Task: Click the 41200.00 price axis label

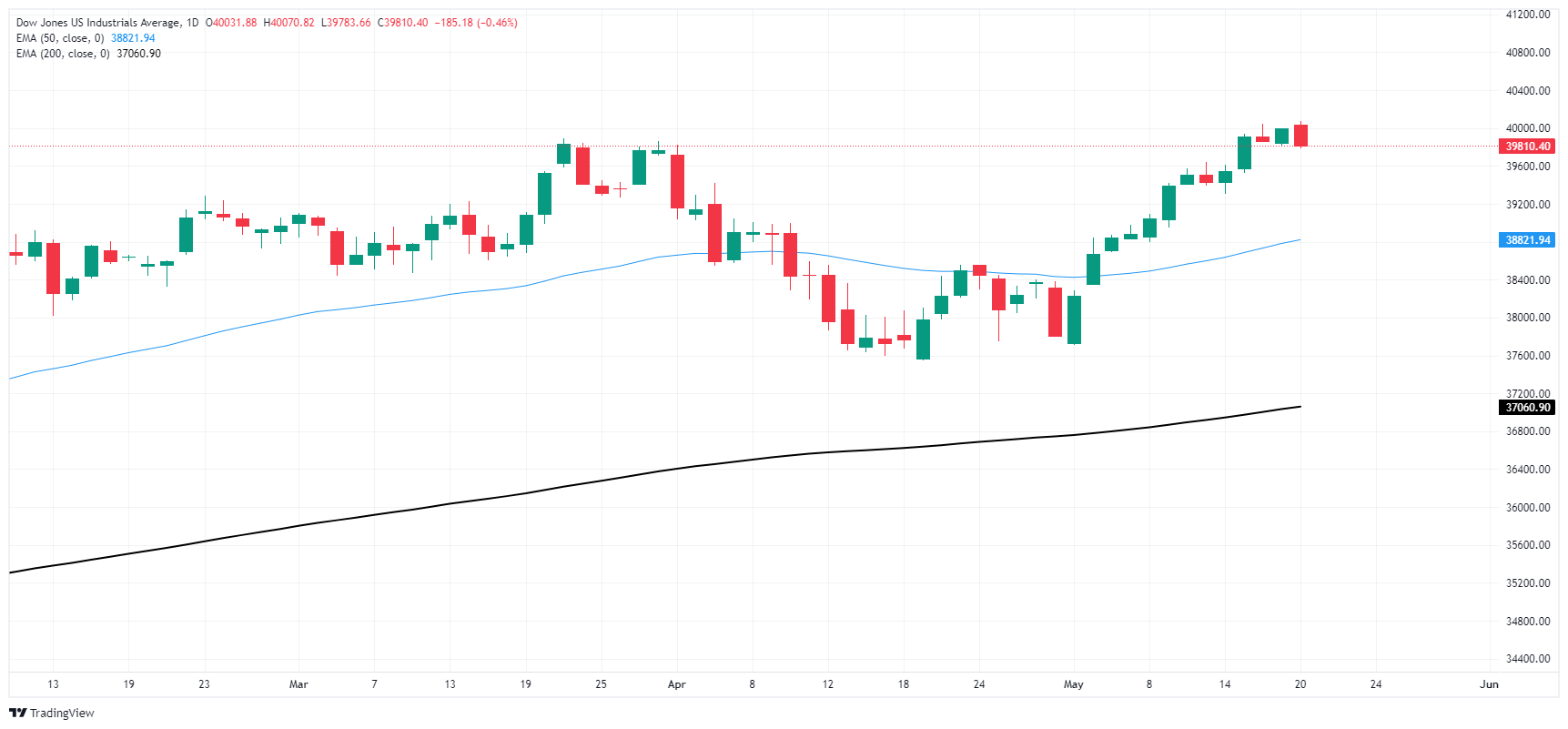Action: 1528,15
